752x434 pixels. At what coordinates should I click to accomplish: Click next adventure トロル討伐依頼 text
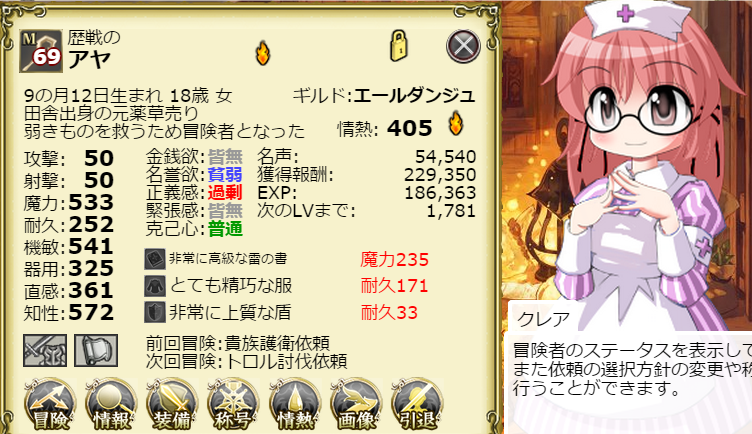pos(286,361)
